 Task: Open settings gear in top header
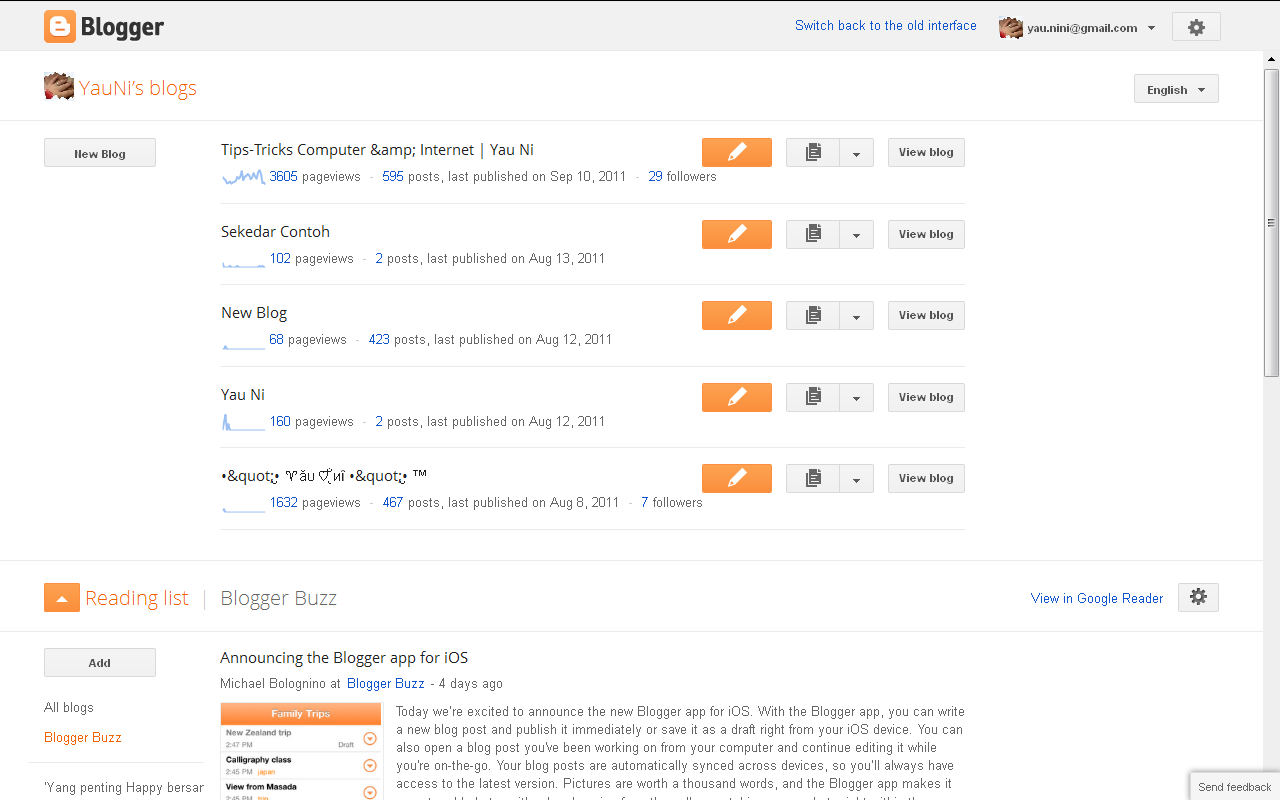tap(1196, 27)
